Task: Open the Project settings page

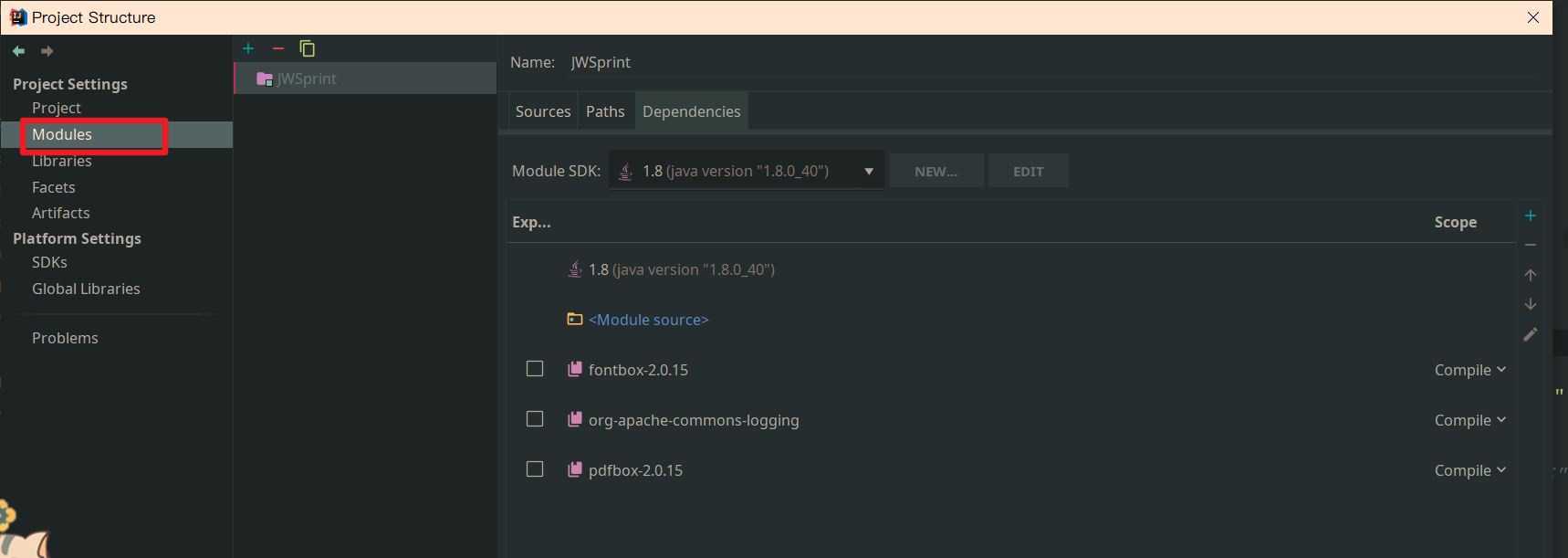Action: pyautogui.click(x=57, y=108)
